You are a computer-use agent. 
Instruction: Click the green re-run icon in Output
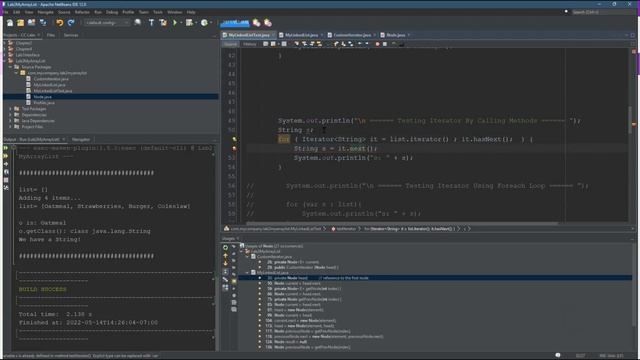6,148
